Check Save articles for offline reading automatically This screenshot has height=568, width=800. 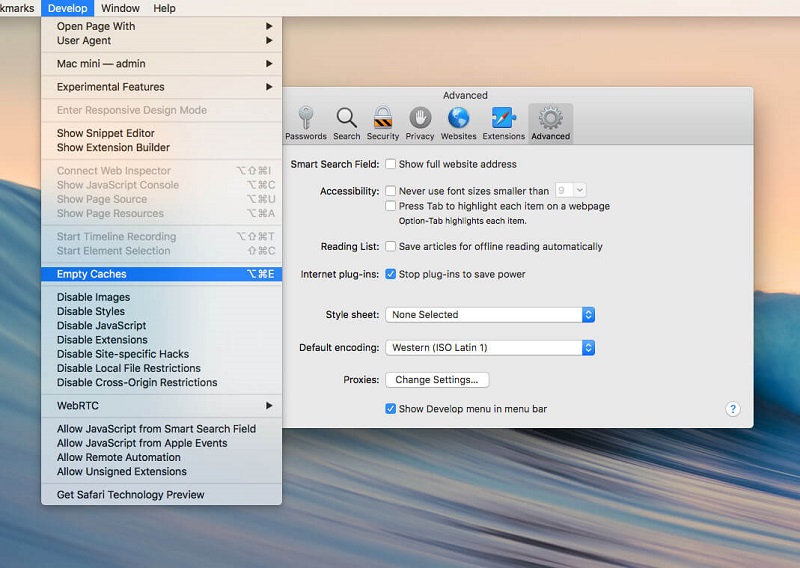(x=390, y=246)
